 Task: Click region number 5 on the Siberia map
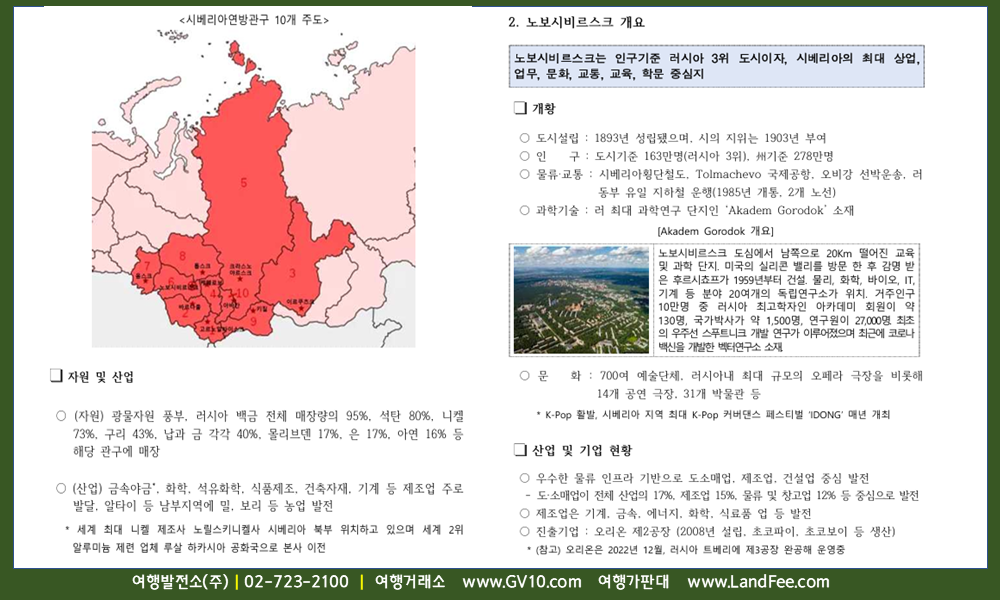click(x=244, y=183)
